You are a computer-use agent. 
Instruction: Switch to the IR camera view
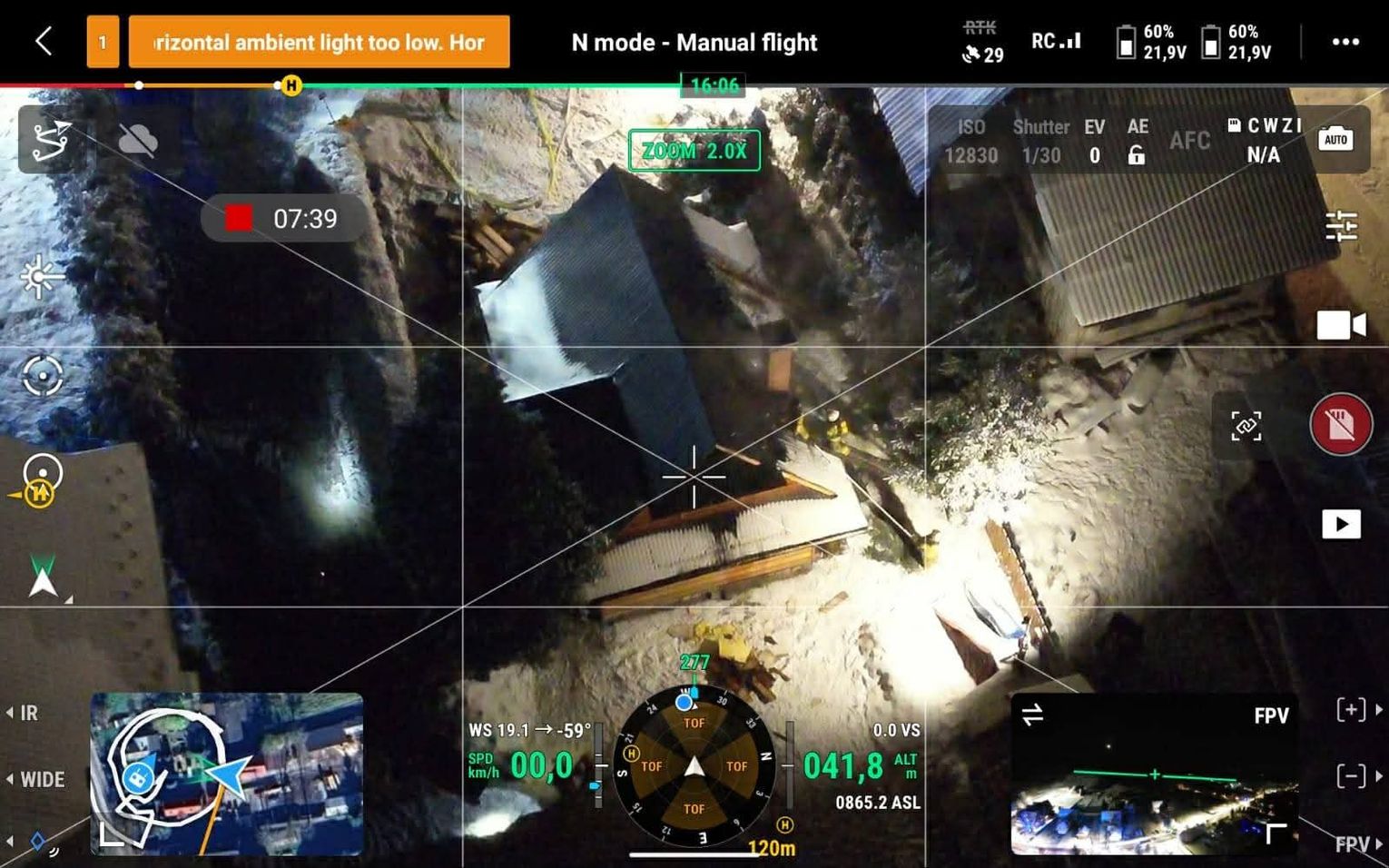(x=27, y=713)
